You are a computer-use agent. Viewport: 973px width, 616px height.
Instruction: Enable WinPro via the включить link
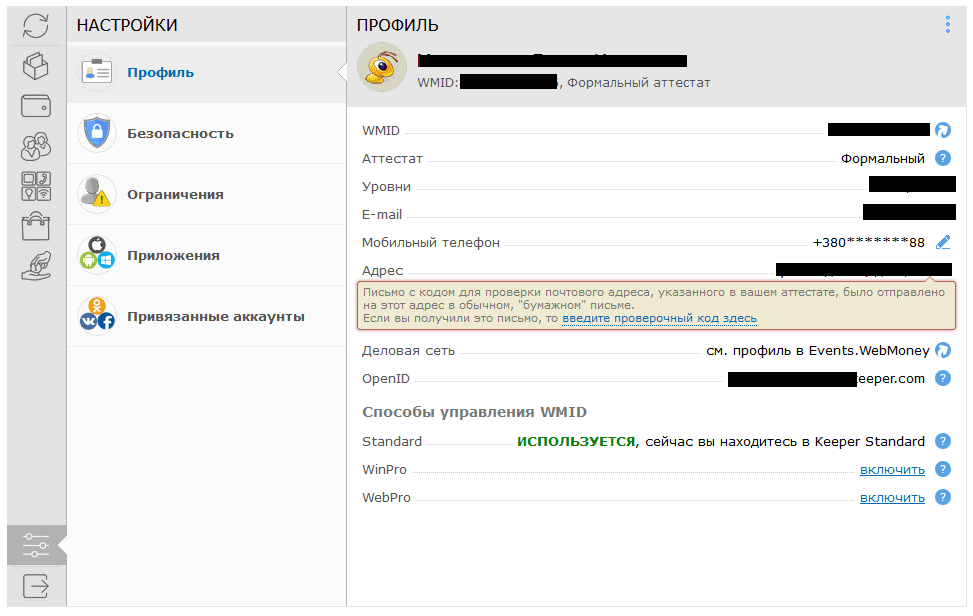892,469
